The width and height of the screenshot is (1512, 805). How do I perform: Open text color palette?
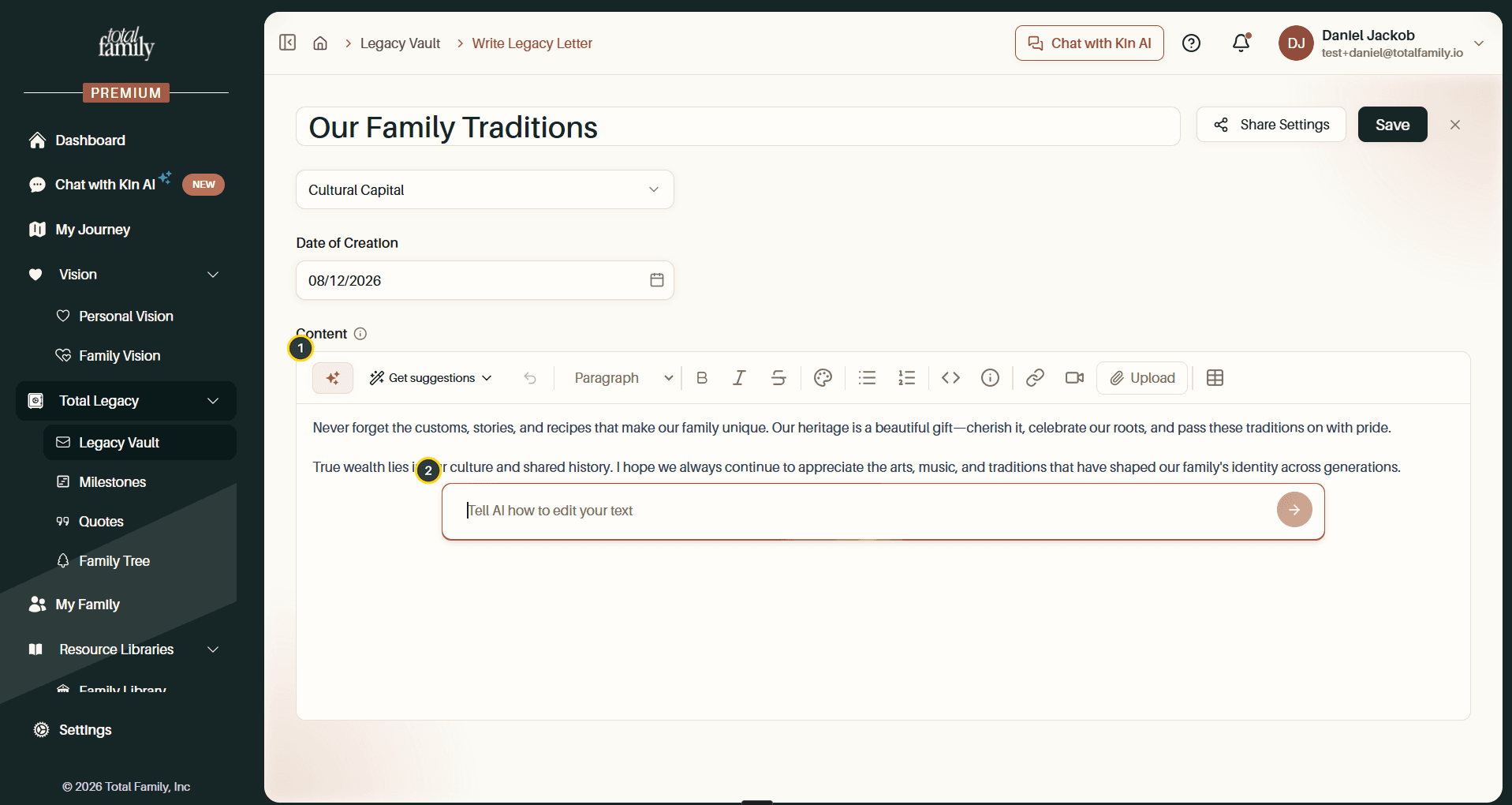click(823, 378)
